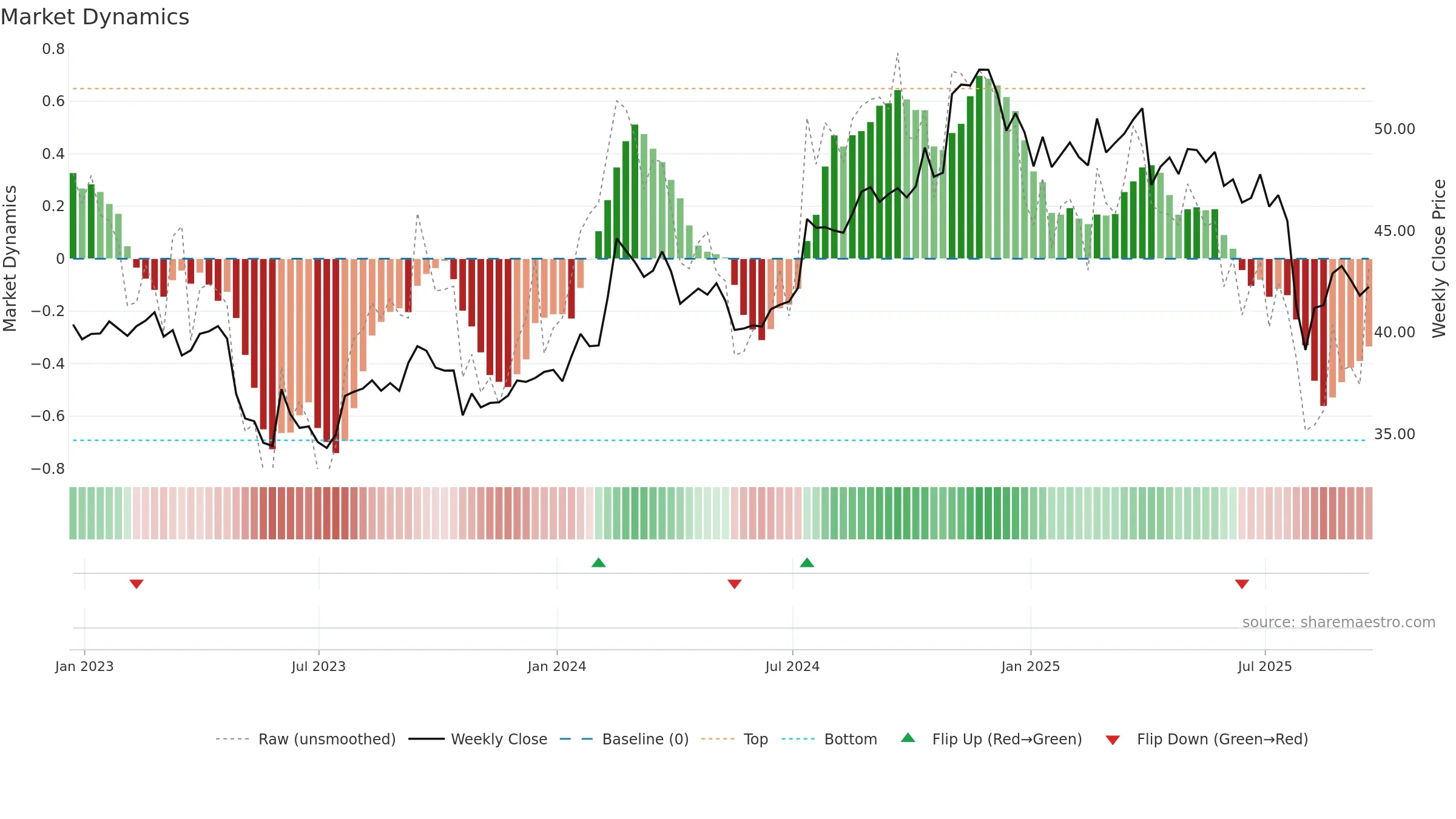Click the −0.2 left axis tick label

48,311
